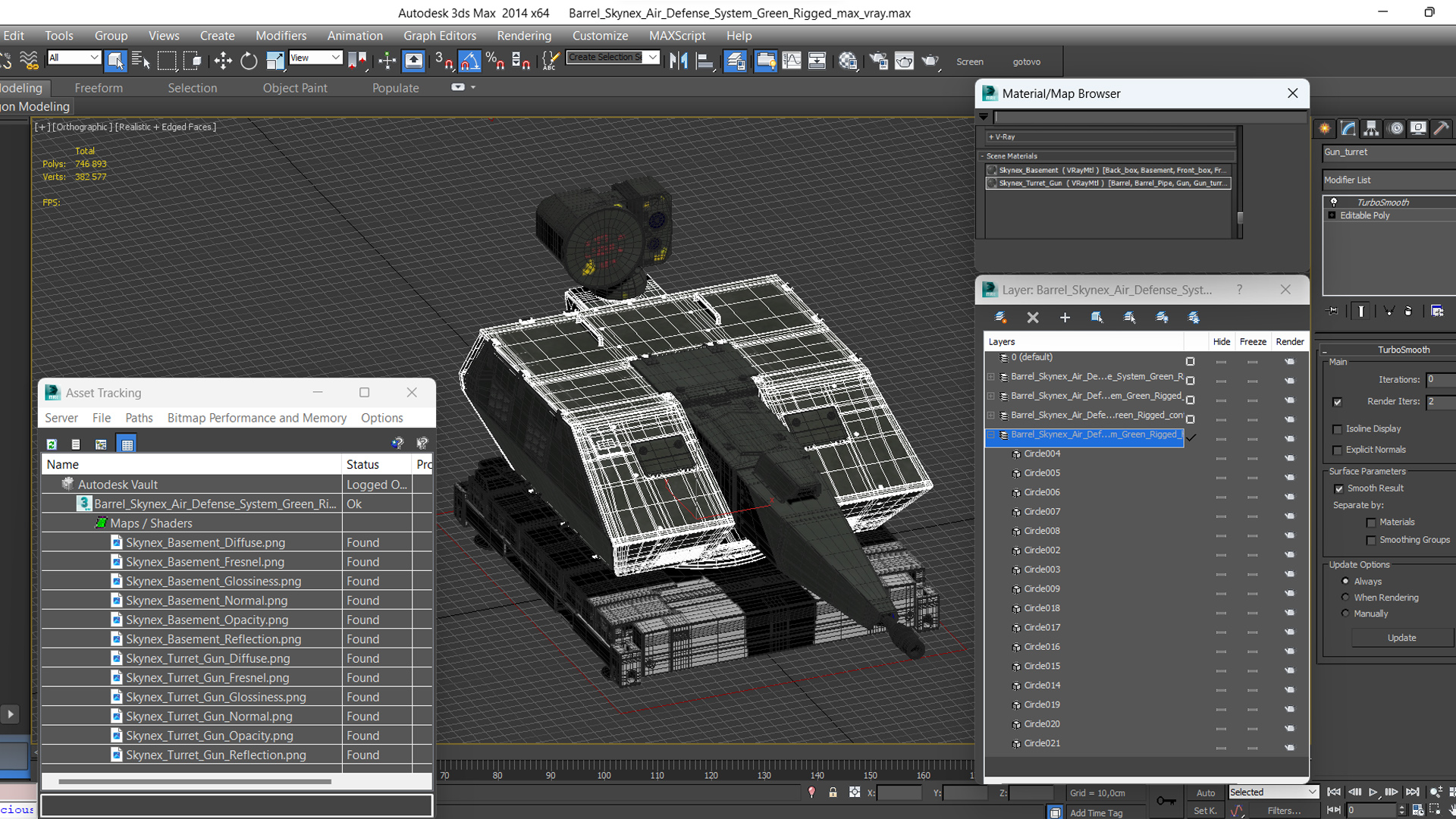
Task: Check Separate by Smoothing Groups
Action: tap(1371, 541)
